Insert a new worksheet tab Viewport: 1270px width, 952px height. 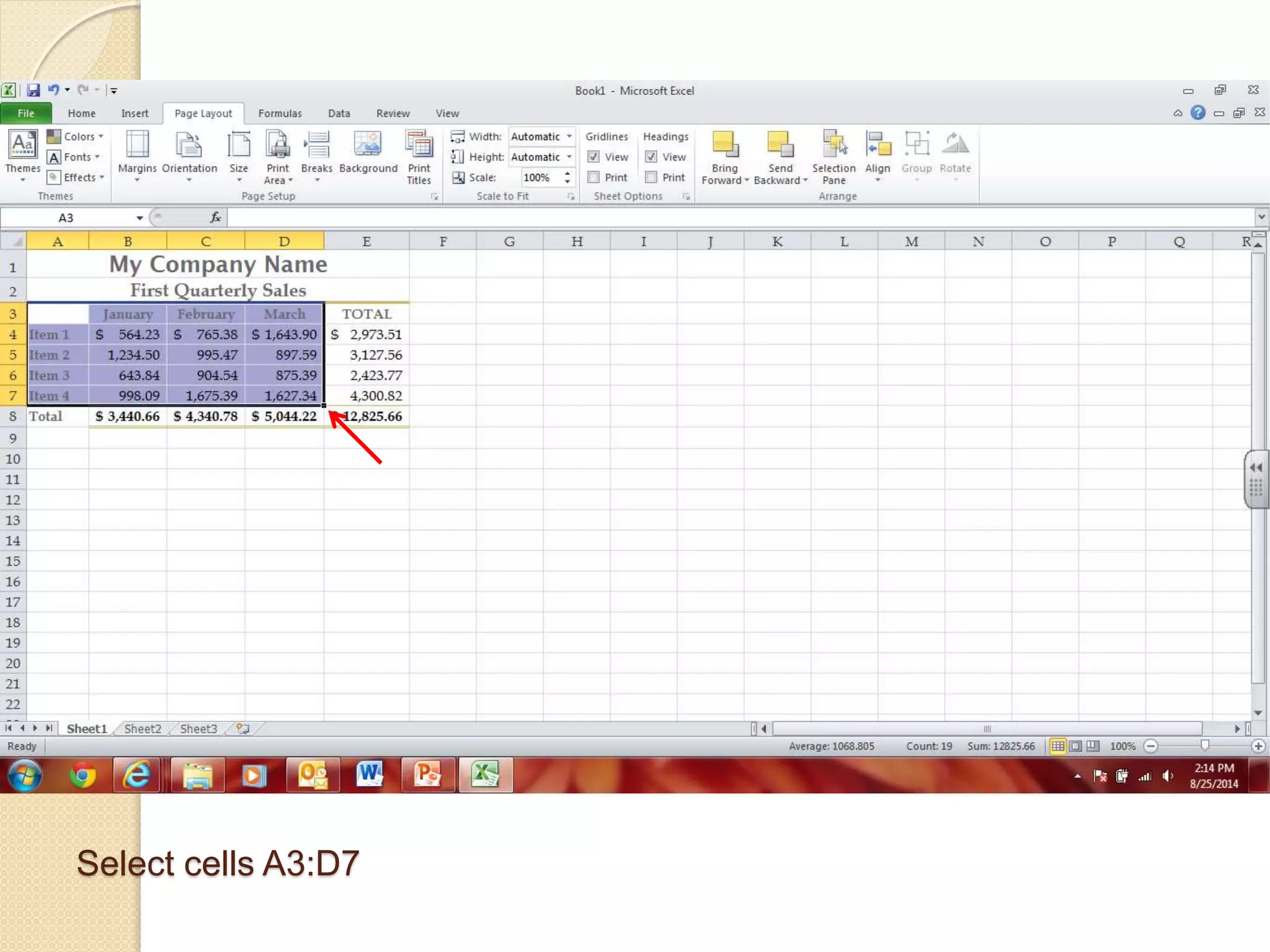(x=242, y=729)
